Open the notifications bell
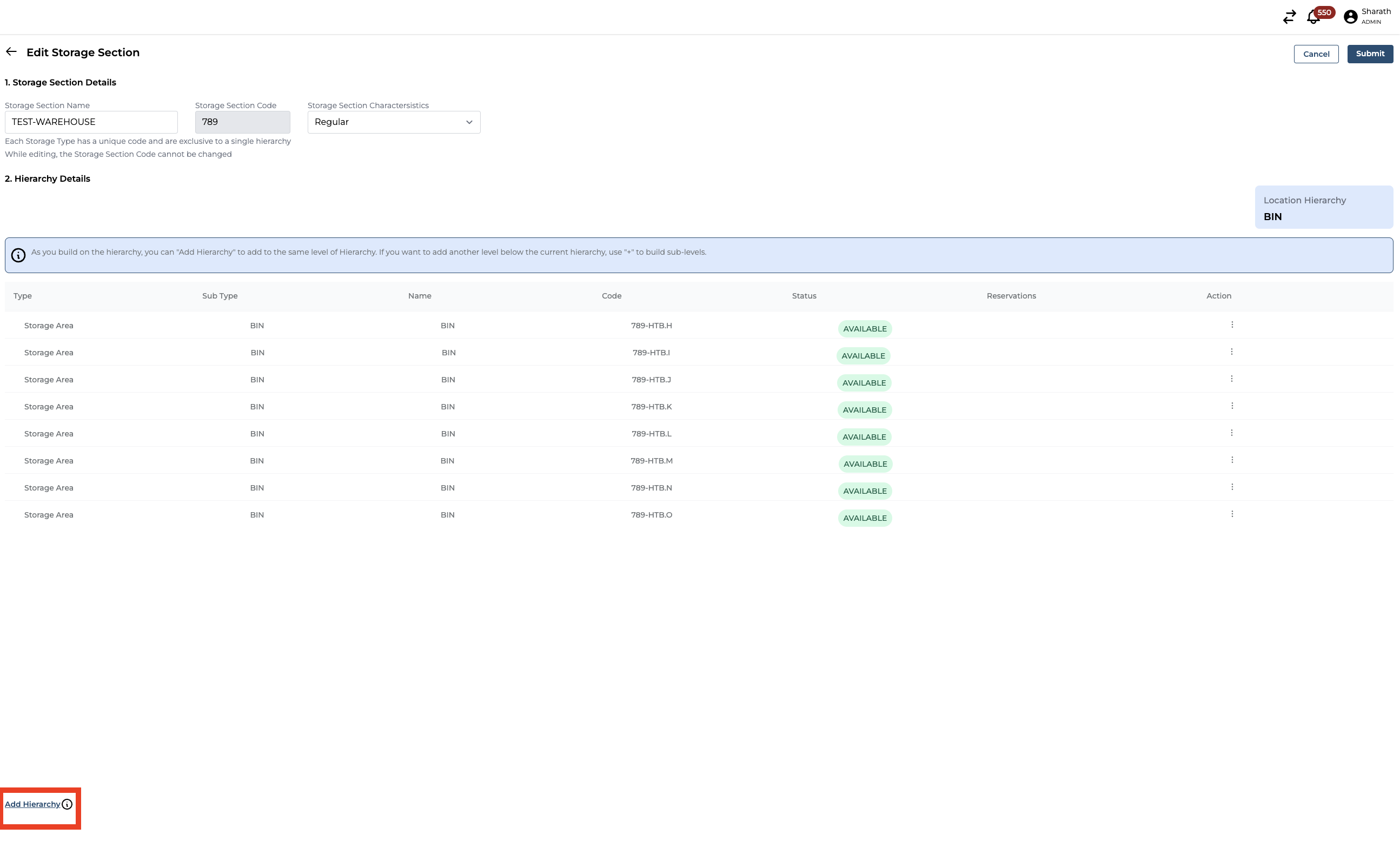The height and width of the screenshot is (841, 1400). coord(1312,17)
